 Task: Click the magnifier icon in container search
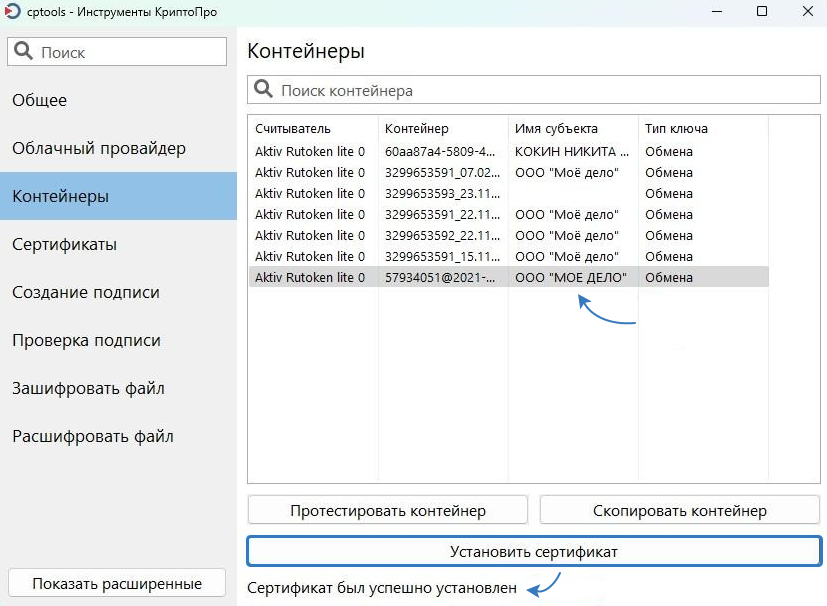pyautogui.click(x=263, y=89)
